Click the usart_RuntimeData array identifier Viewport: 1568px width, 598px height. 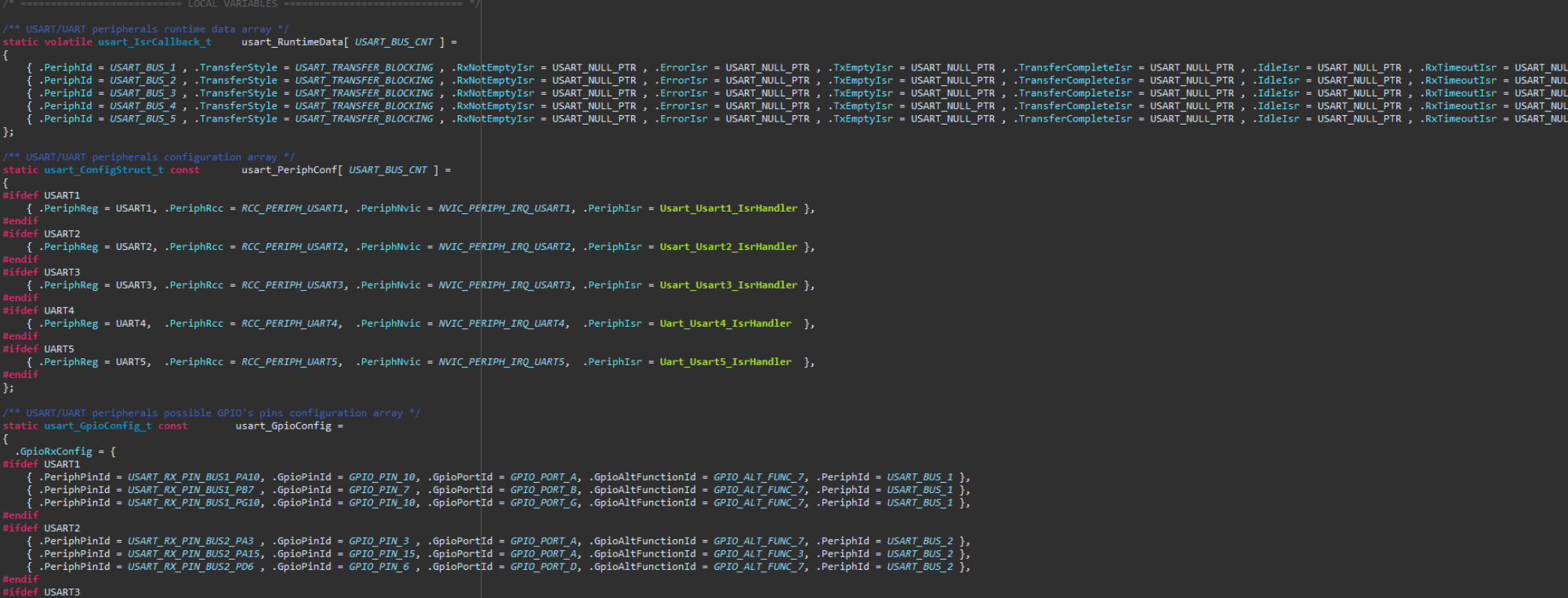(x=292, y=42)
